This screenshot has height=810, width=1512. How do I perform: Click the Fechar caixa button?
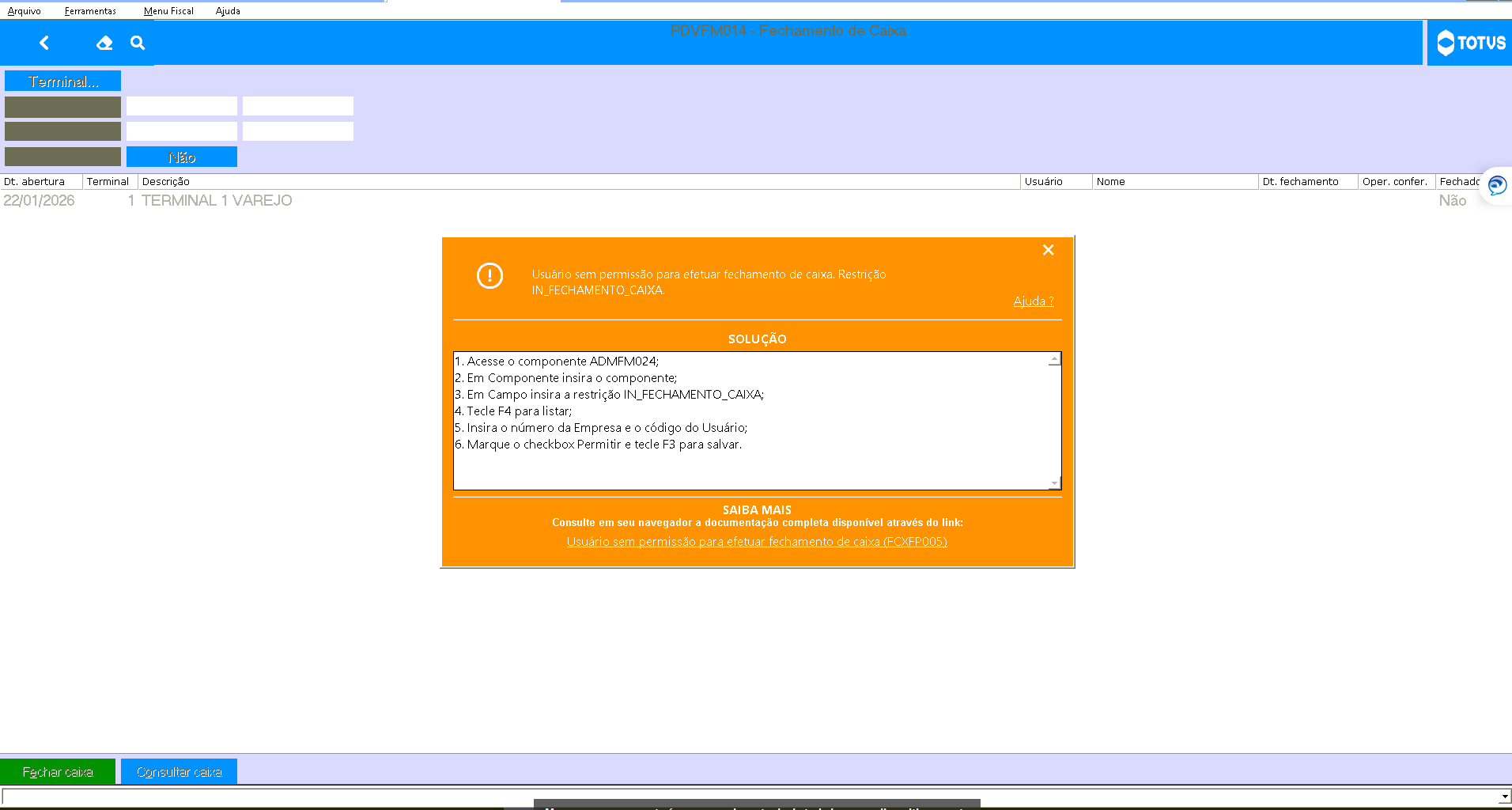(58, 771)
